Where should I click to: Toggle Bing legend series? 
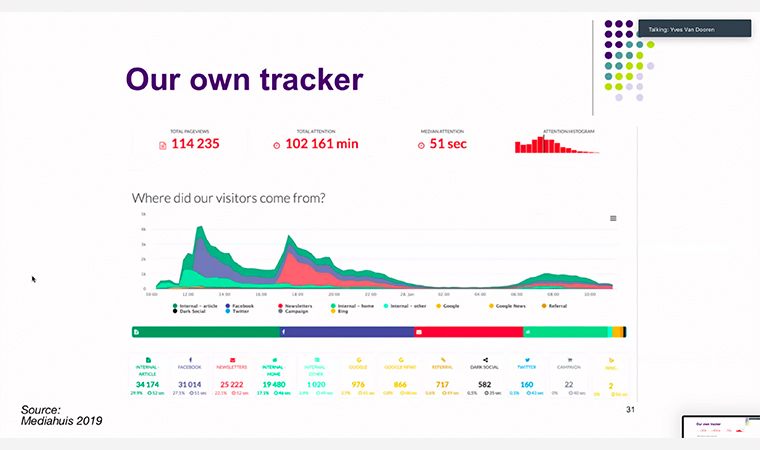click(339, 311)
